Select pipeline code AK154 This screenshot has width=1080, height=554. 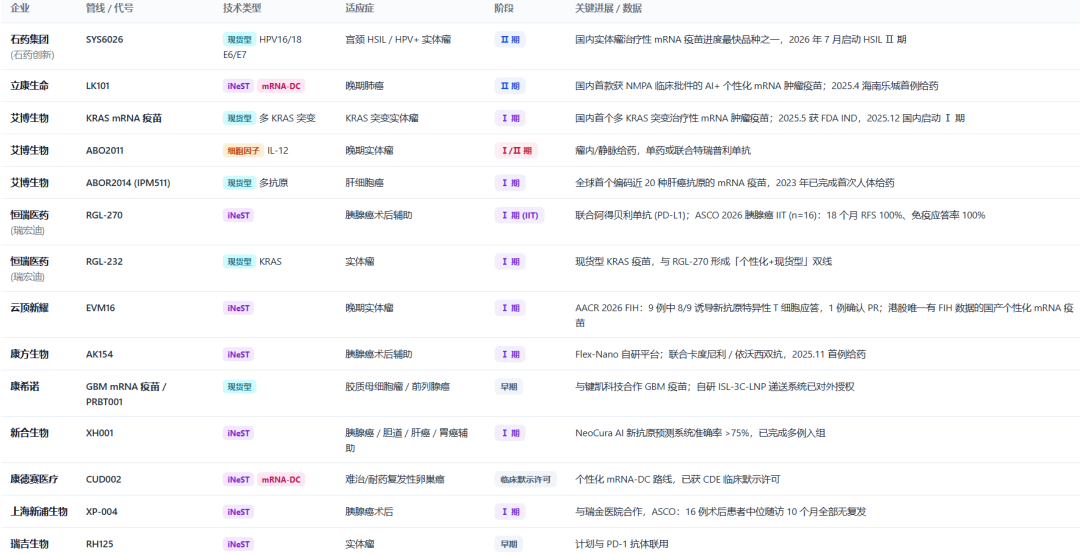coord(100,354)
